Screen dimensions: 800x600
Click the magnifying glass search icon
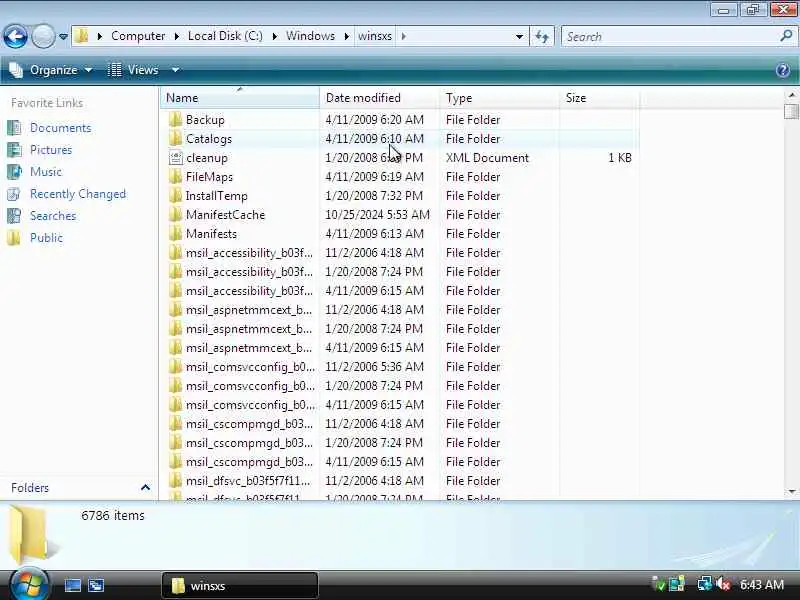pyautogui.click(x=786, y=36)
